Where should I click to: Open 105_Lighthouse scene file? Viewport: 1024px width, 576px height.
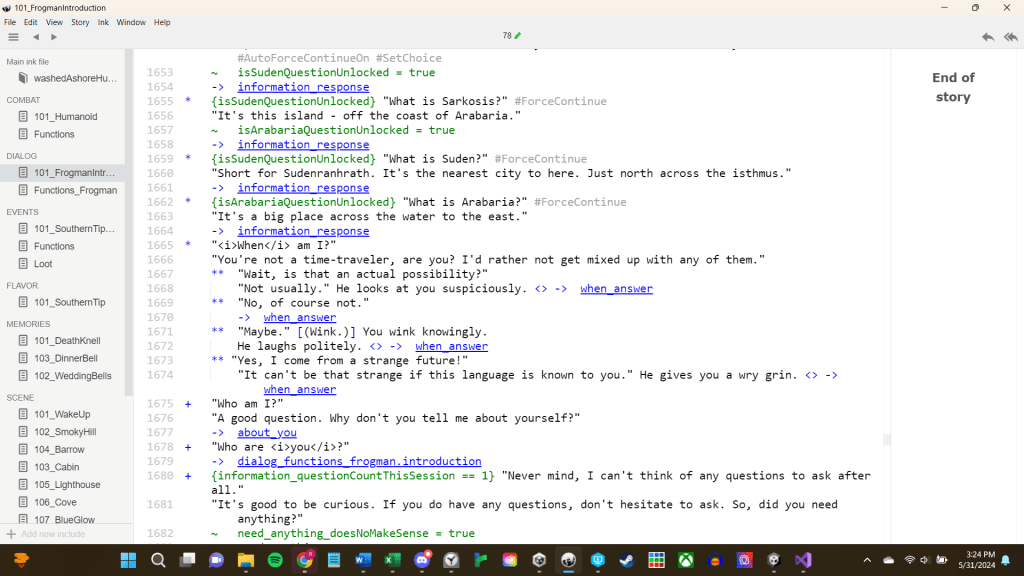(67, 485)
